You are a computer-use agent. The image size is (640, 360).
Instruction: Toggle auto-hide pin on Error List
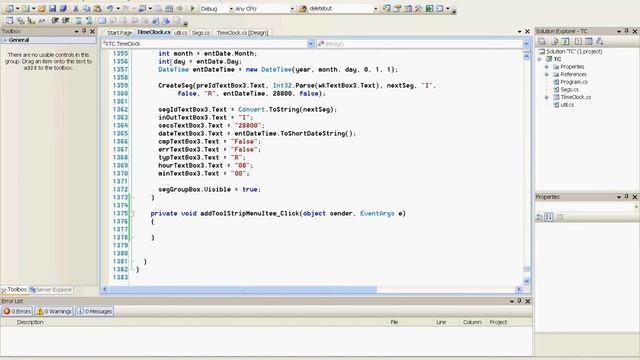coord(519,301)
